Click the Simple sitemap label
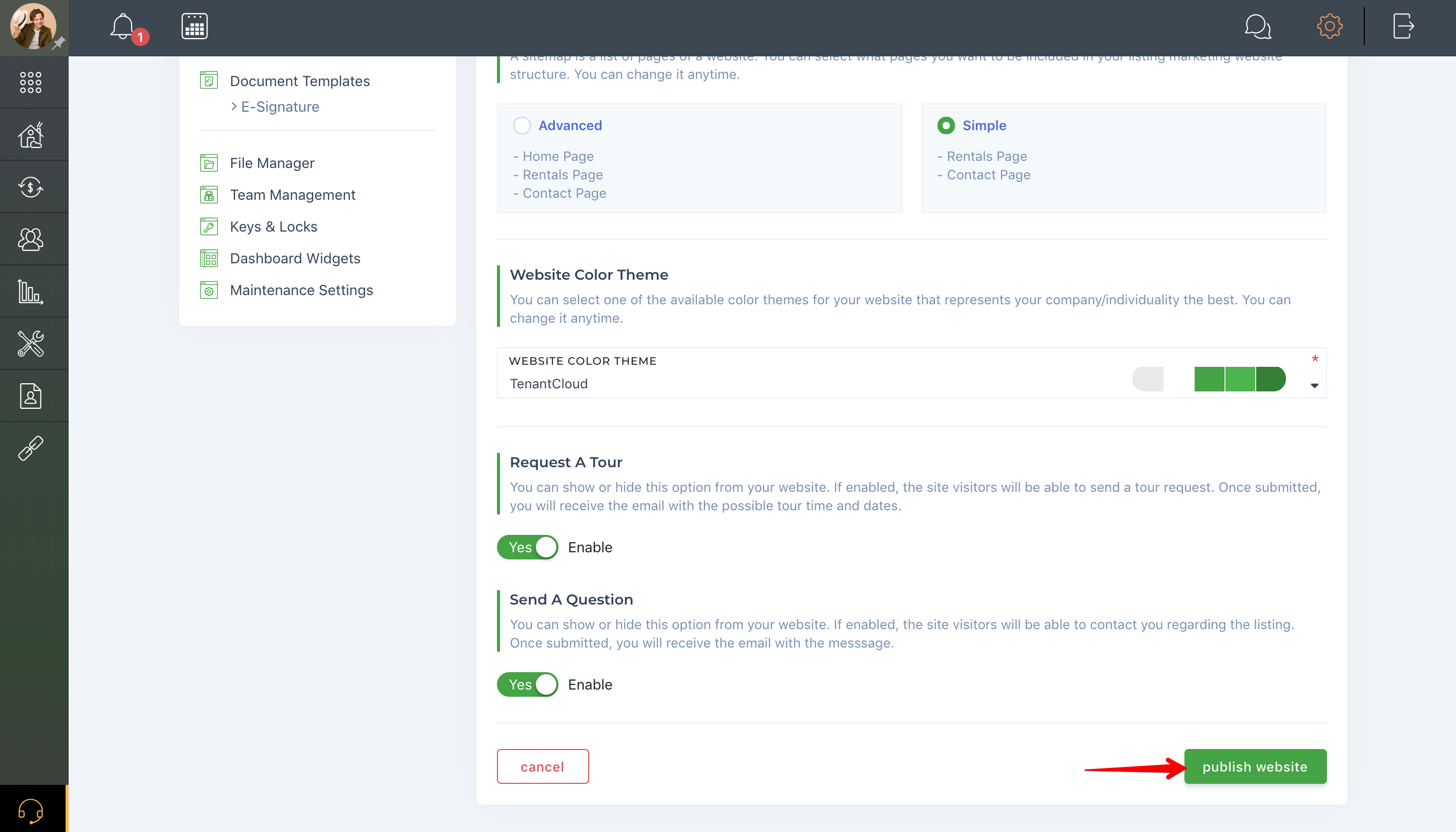Screen dimensions: 1456x832 coord(984,125)
